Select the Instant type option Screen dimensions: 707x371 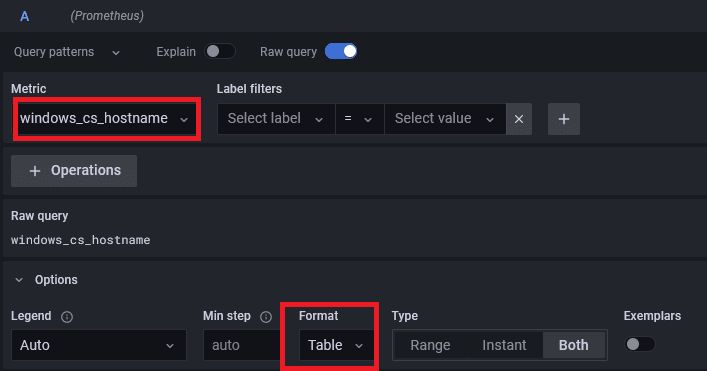coord(504,345)
